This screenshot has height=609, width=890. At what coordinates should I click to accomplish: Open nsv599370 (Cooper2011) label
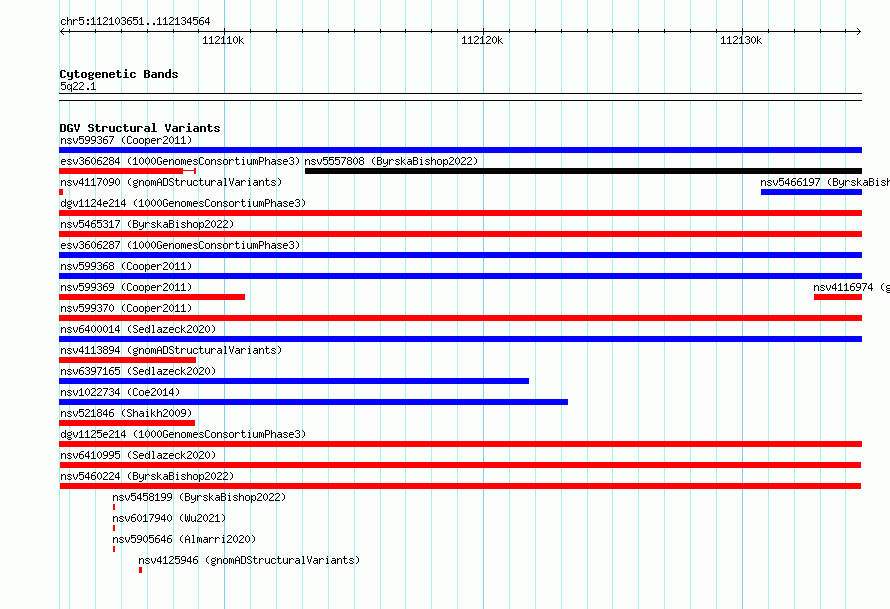pyautogui.click(x=126, y=308)
